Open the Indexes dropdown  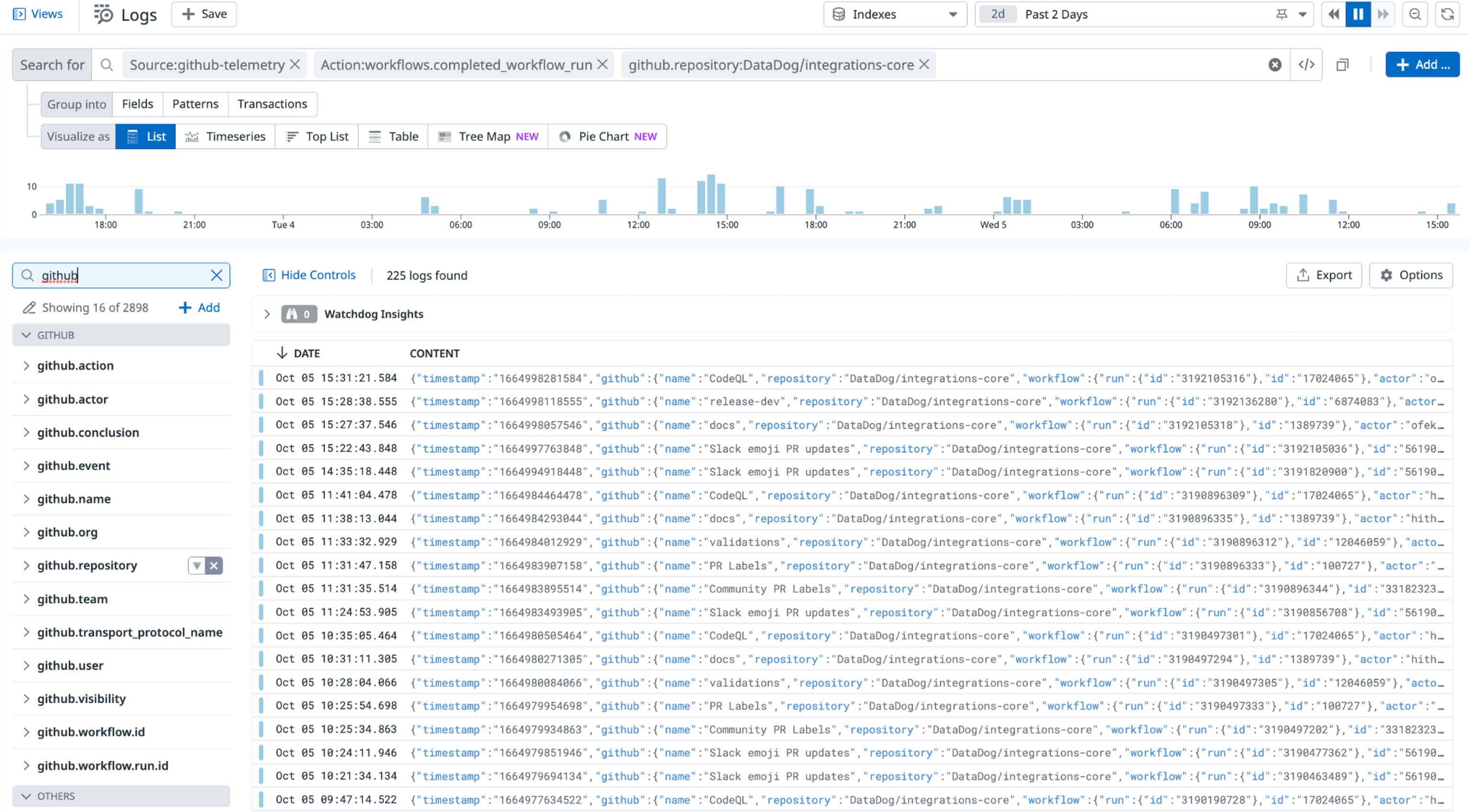point(894,14)
